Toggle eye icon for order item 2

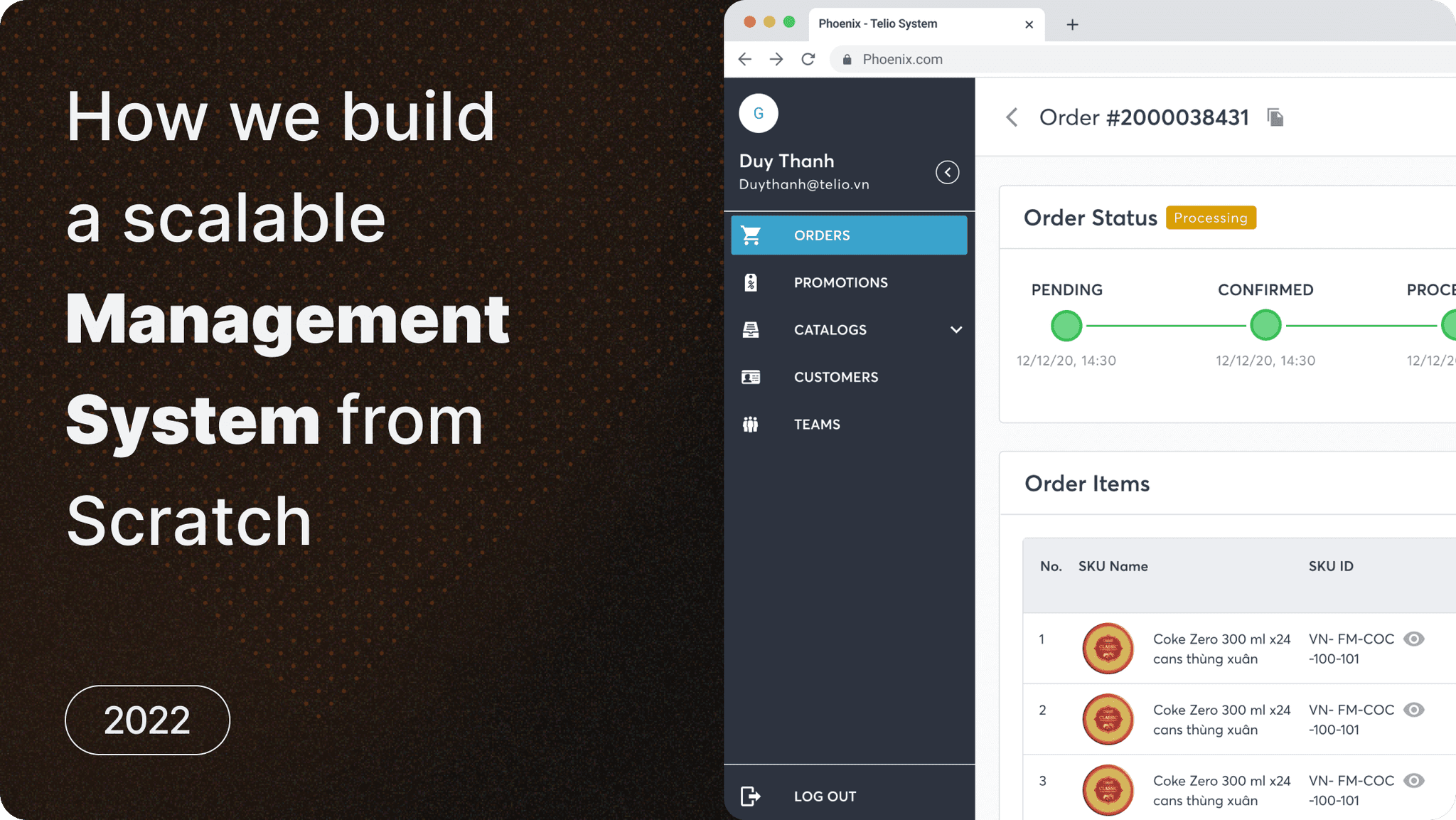click(x=1413, y=710)
